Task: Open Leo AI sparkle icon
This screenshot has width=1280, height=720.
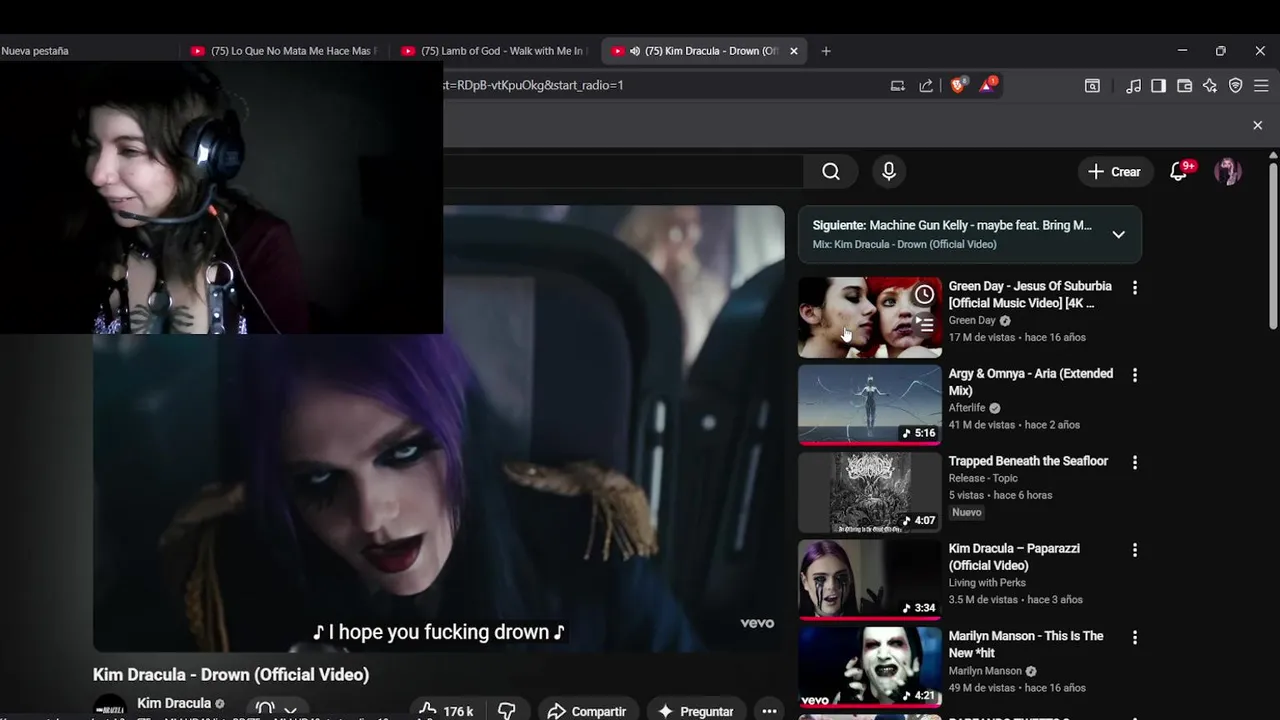Action: (x=1210, y=86)
